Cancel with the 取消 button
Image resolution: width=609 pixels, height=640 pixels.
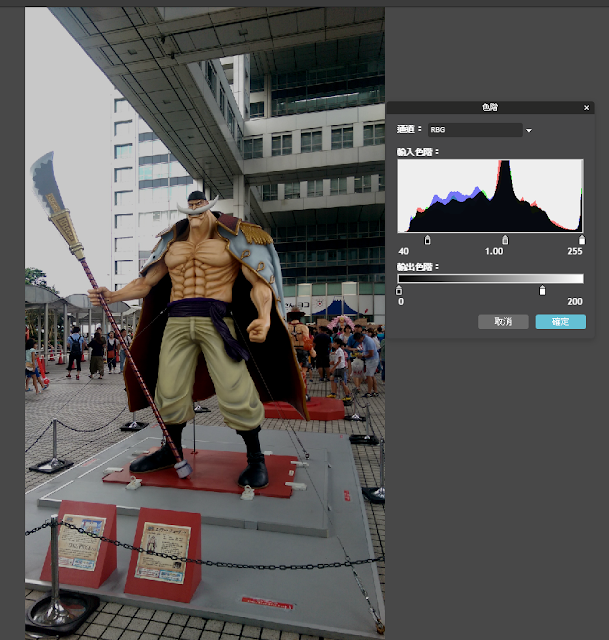[x=503, y=322]
